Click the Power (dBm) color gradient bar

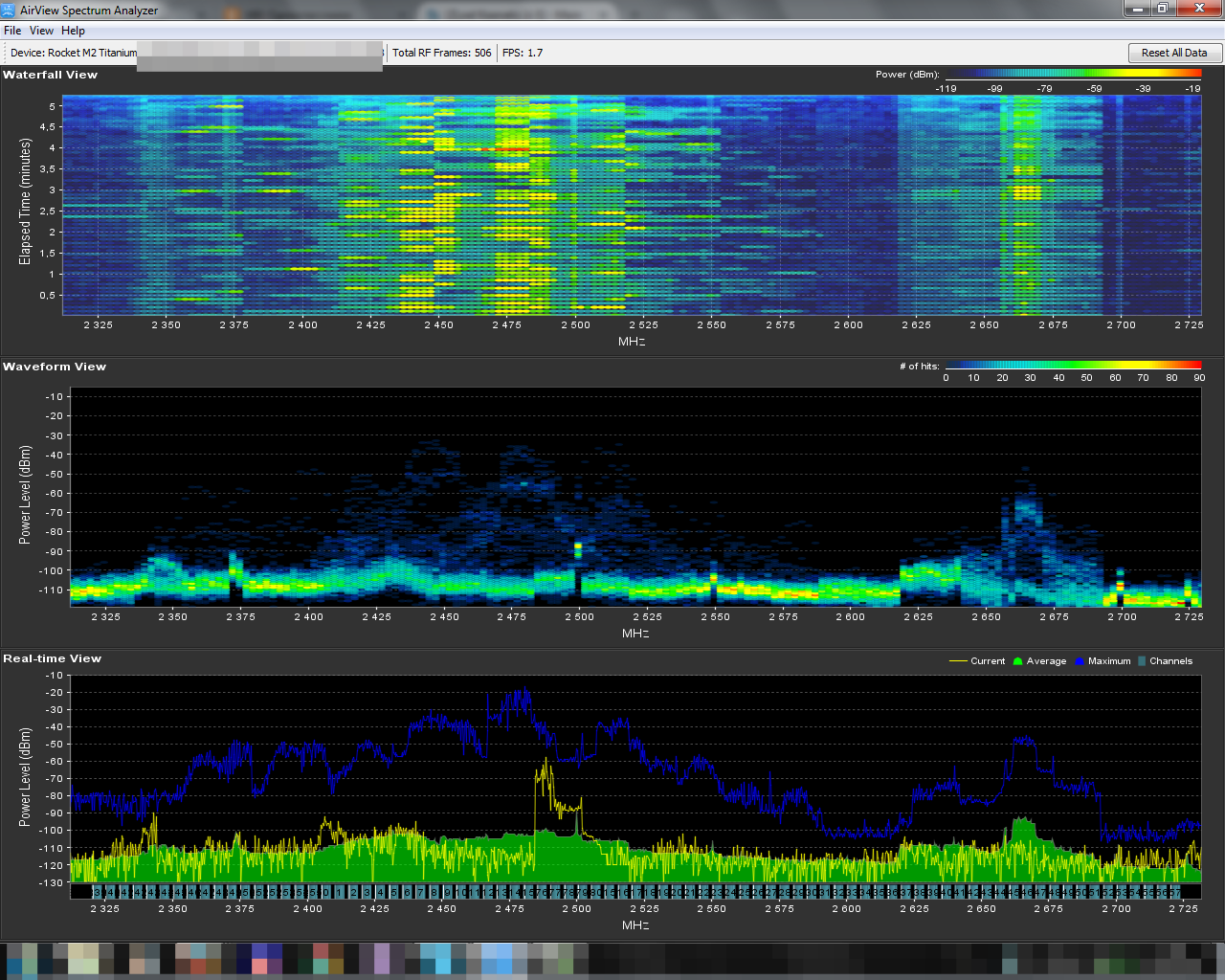[1072, 74]
